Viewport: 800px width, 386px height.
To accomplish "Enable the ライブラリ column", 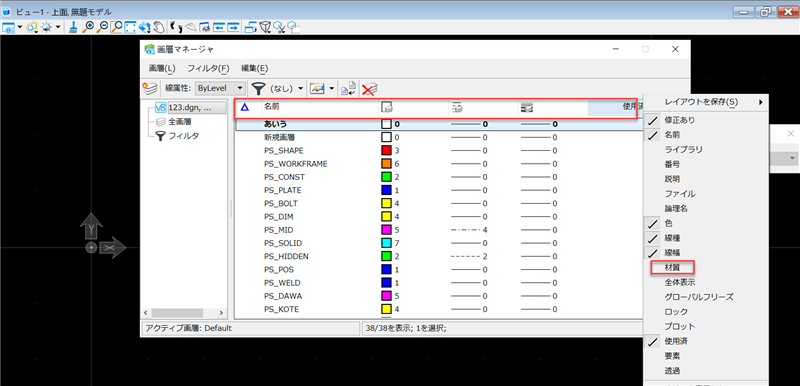I will point(683,149).
